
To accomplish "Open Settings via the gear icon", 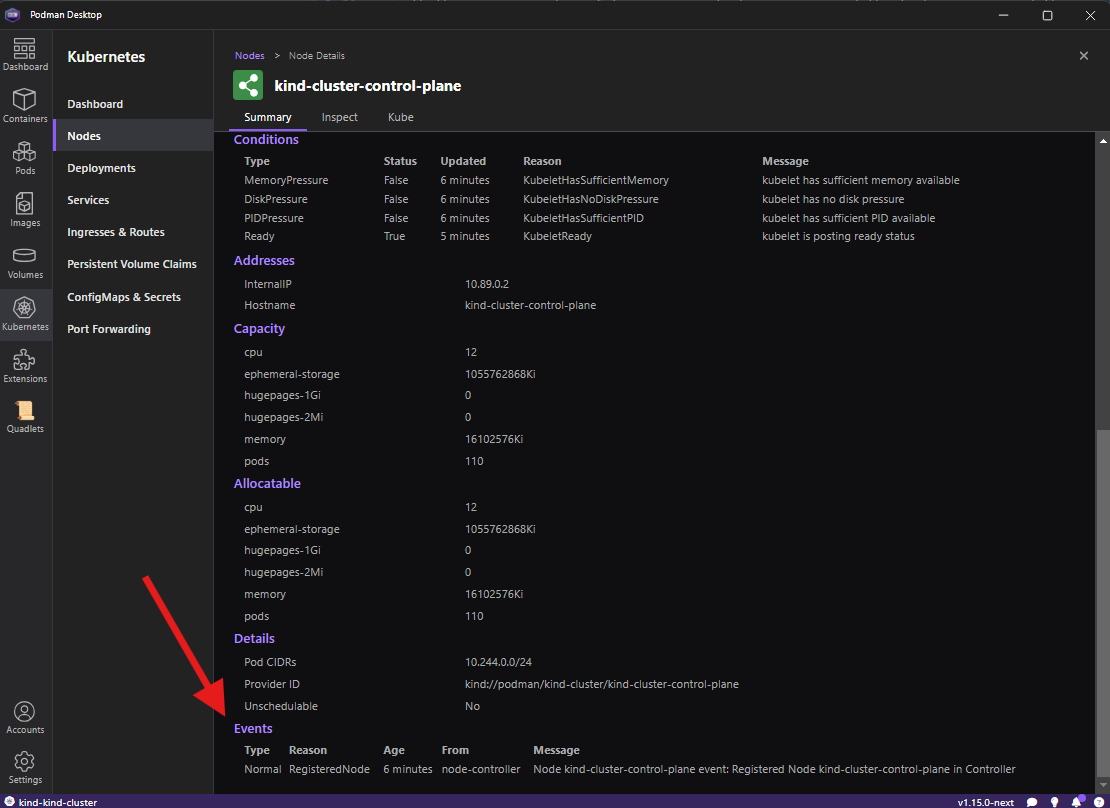I will coord(25,768).
